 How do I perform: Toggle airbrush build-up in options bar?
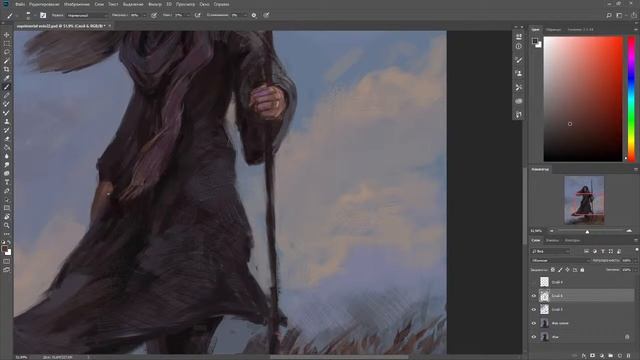[198, 15]
